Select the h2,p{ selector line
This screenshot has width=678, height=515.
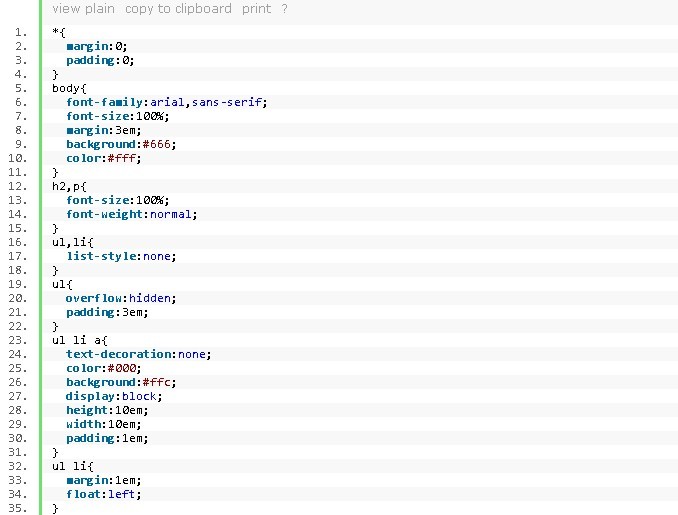coord(69,186)
